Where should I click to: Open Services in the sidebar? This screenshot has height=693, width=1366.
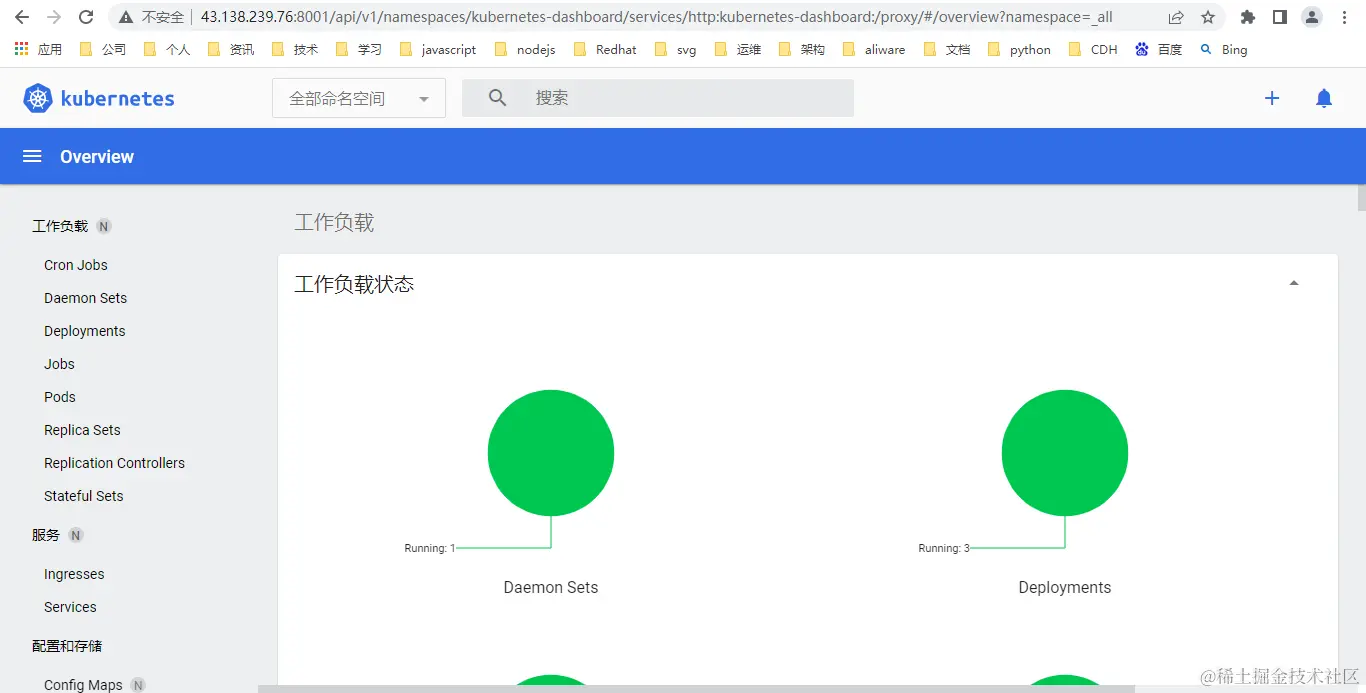[70, 607]
